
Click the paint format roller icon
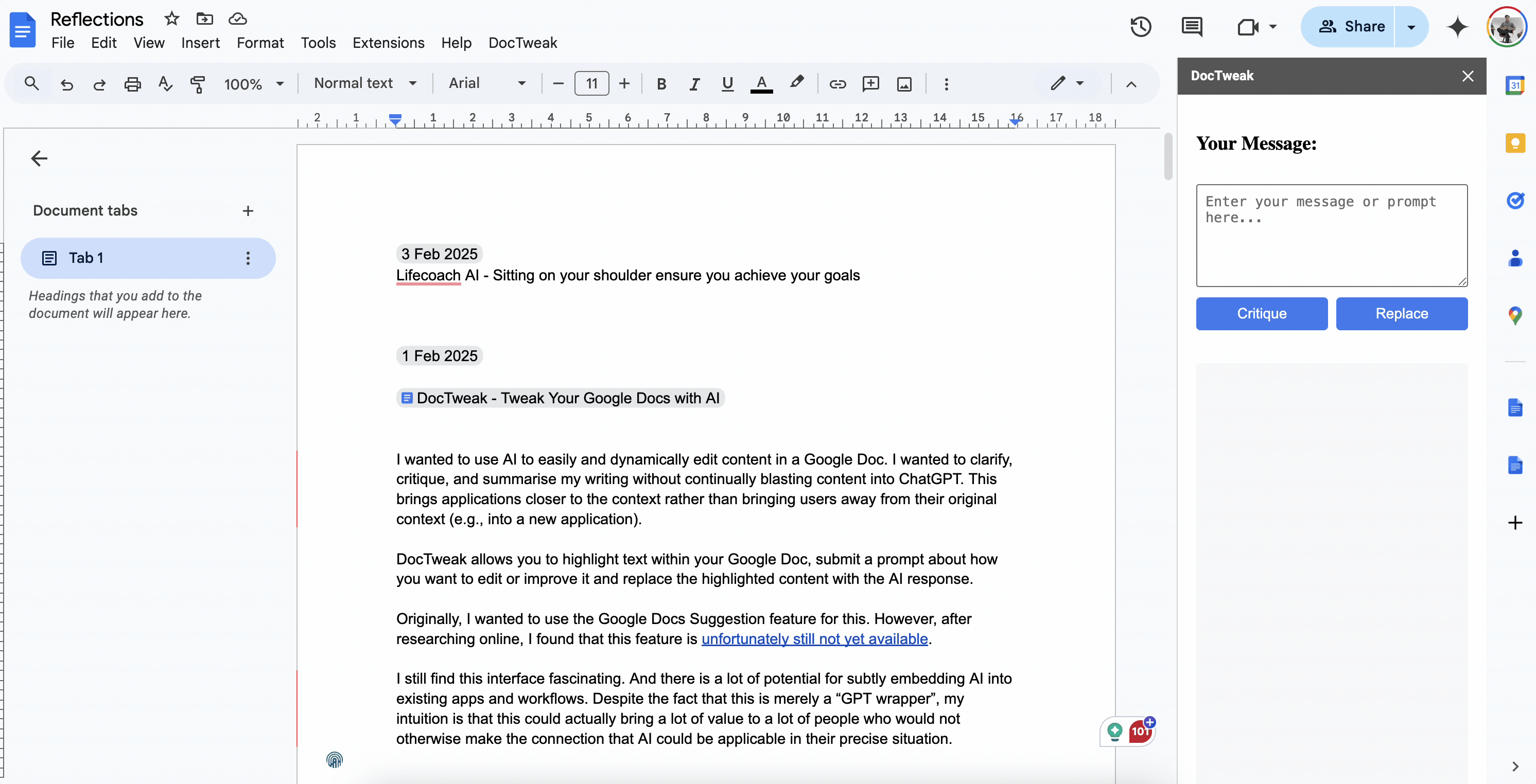[x=197, y=84]
